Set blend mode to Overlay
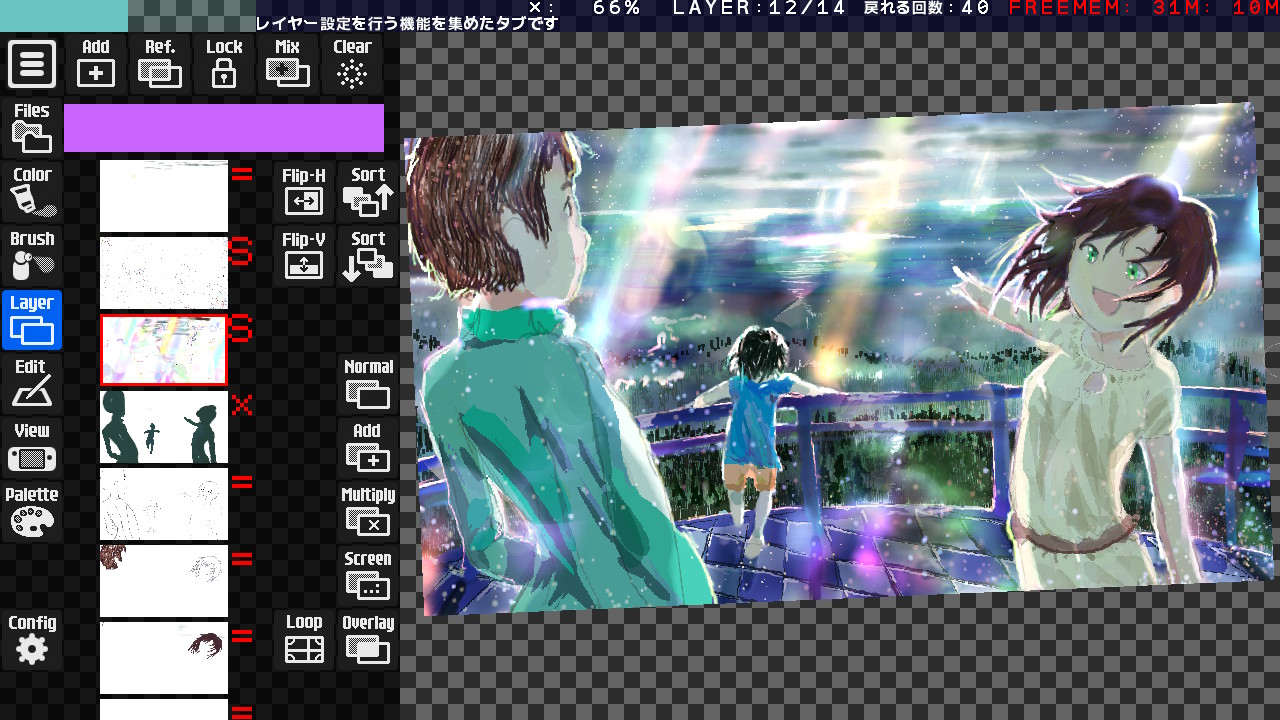 [x=368, y=640]
